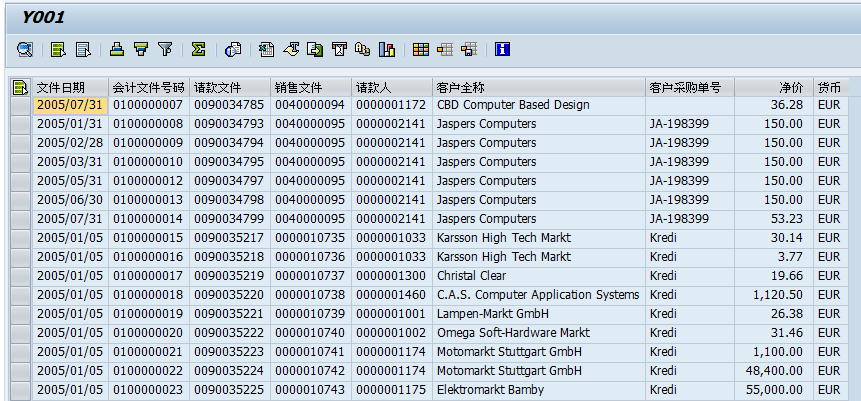Click the 会计文件号码 column header
The width and height of the screenshot is (861, 401).
(149, 87)
